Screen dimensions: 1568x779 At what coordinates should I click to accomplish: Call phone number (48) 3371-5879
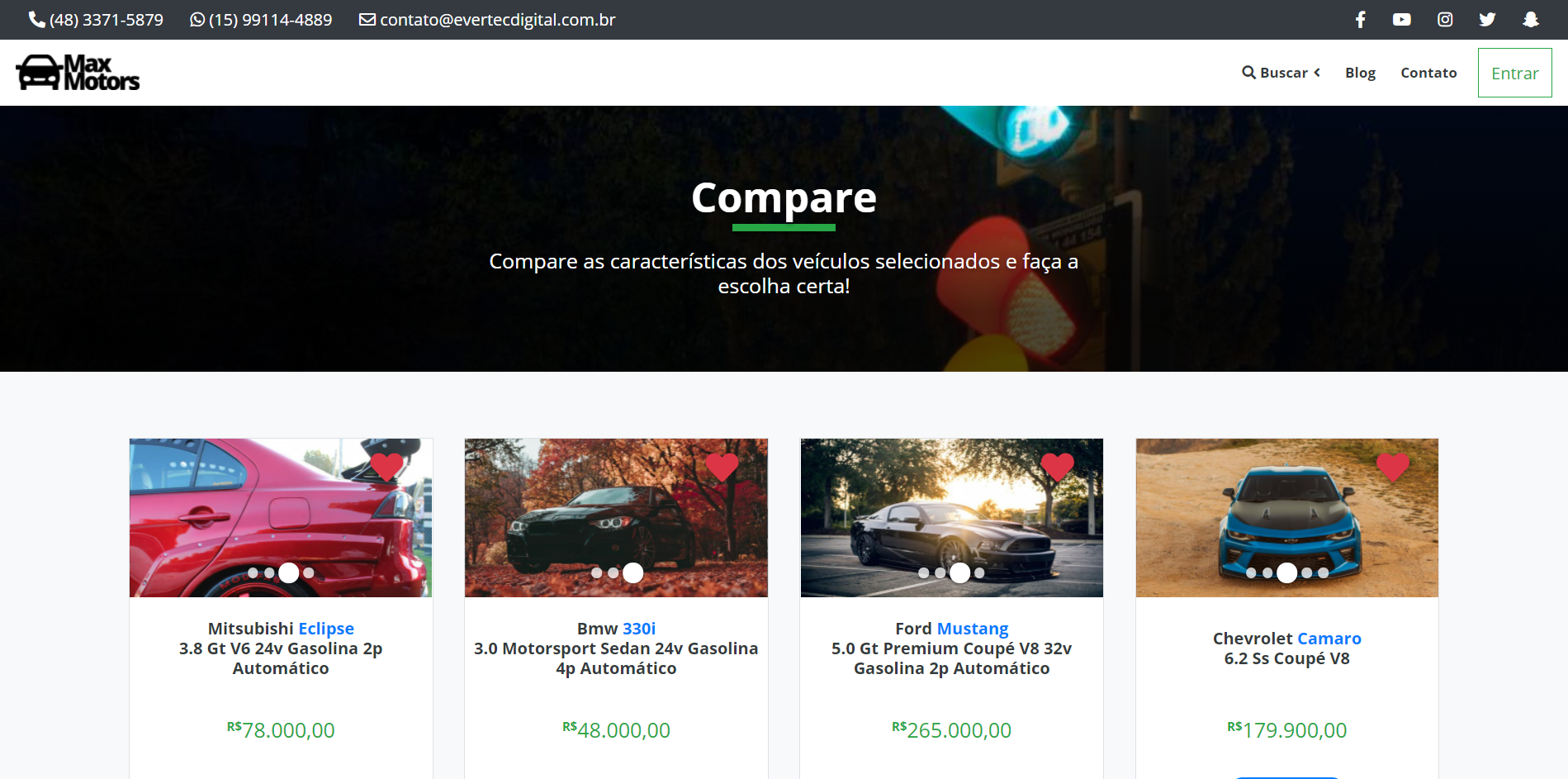click(x=107, y=20)
